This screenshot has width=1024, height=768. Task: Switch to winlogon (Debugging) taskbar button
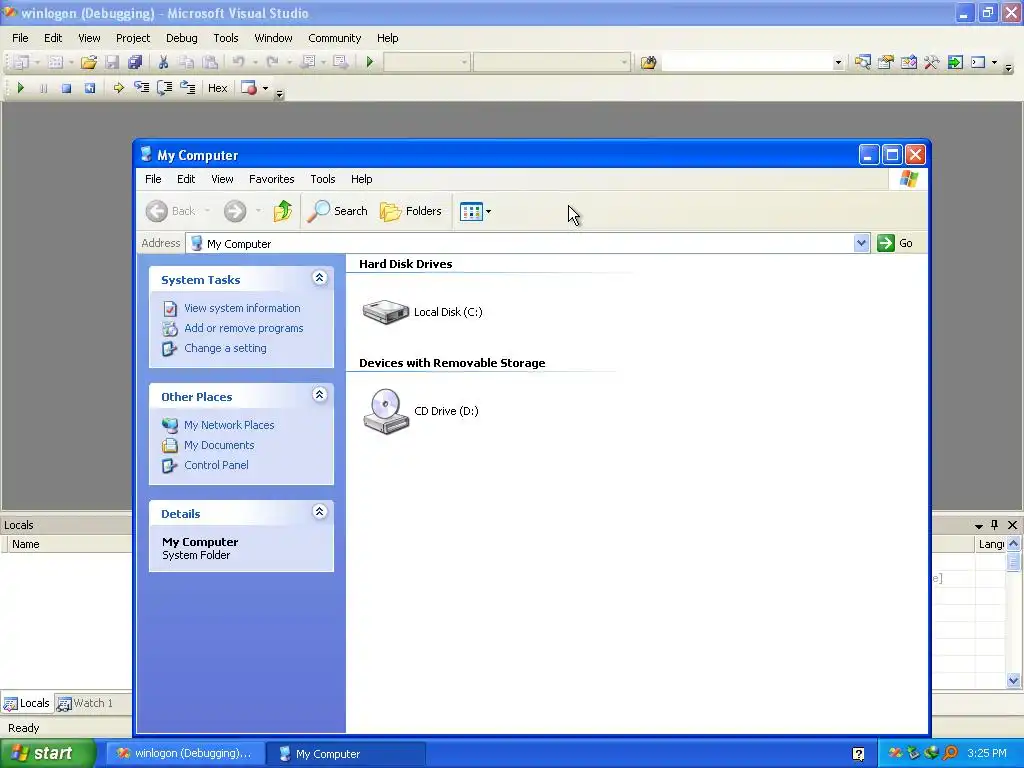(185, 754)
